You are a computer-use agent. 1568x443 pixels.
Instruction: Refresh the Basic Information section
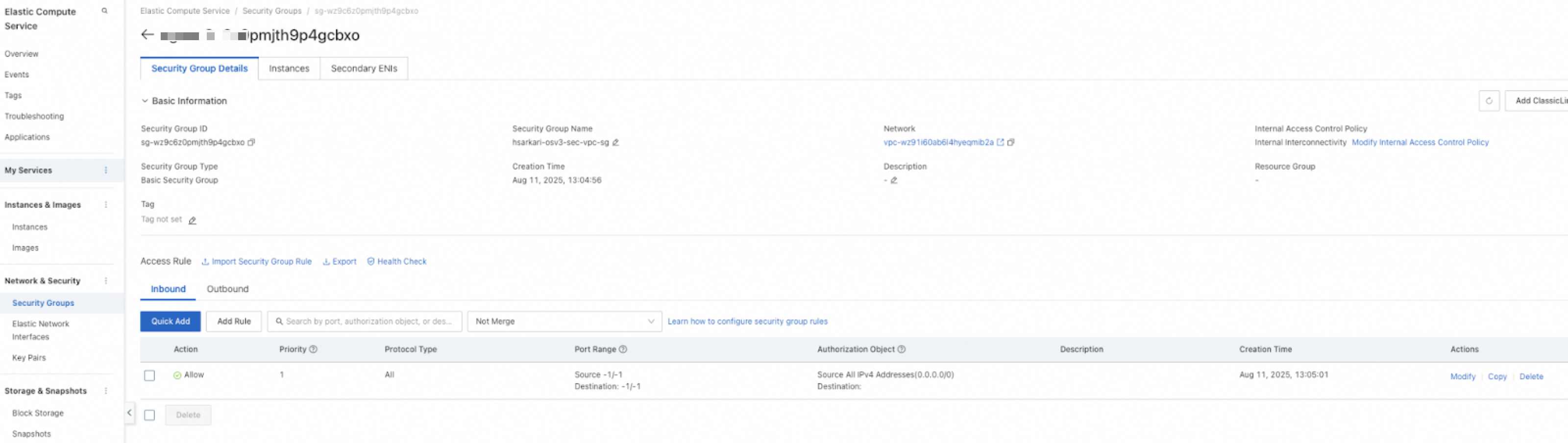coord(1488,101)
